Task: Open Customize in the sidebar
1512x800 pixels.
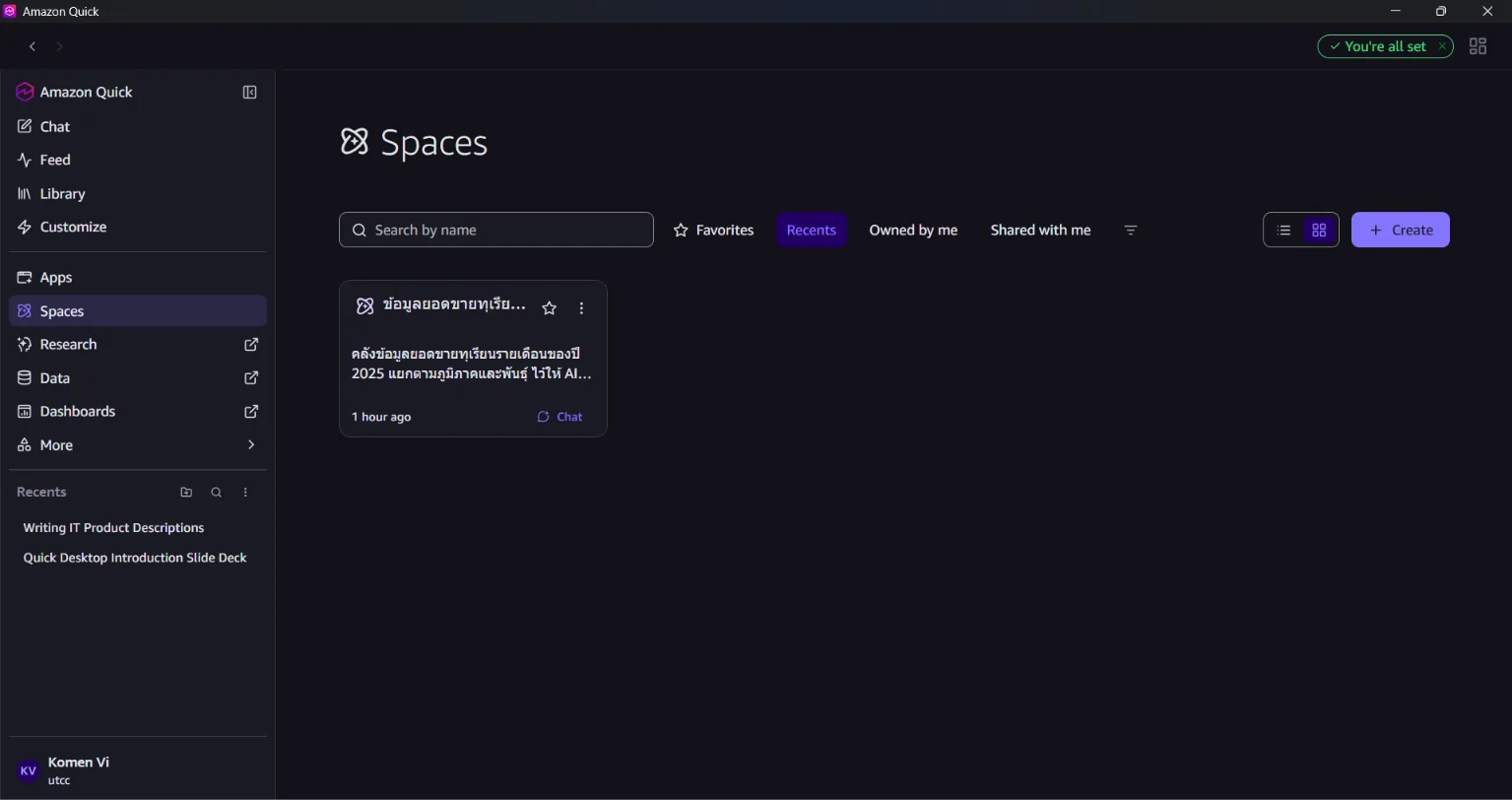Action: tap(138, 227)
